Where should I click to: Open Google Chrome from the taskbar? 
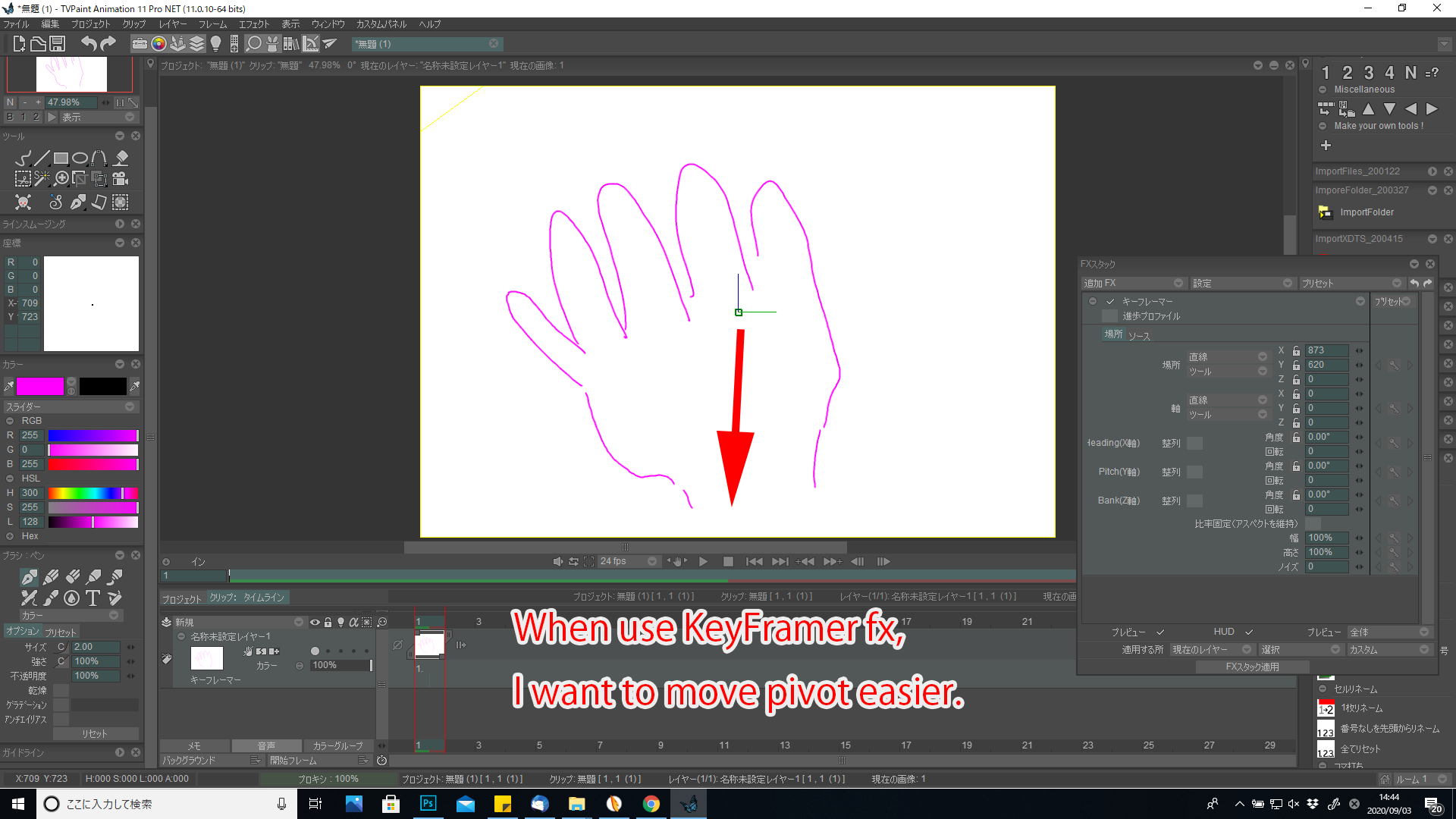(x=651, y=804)
